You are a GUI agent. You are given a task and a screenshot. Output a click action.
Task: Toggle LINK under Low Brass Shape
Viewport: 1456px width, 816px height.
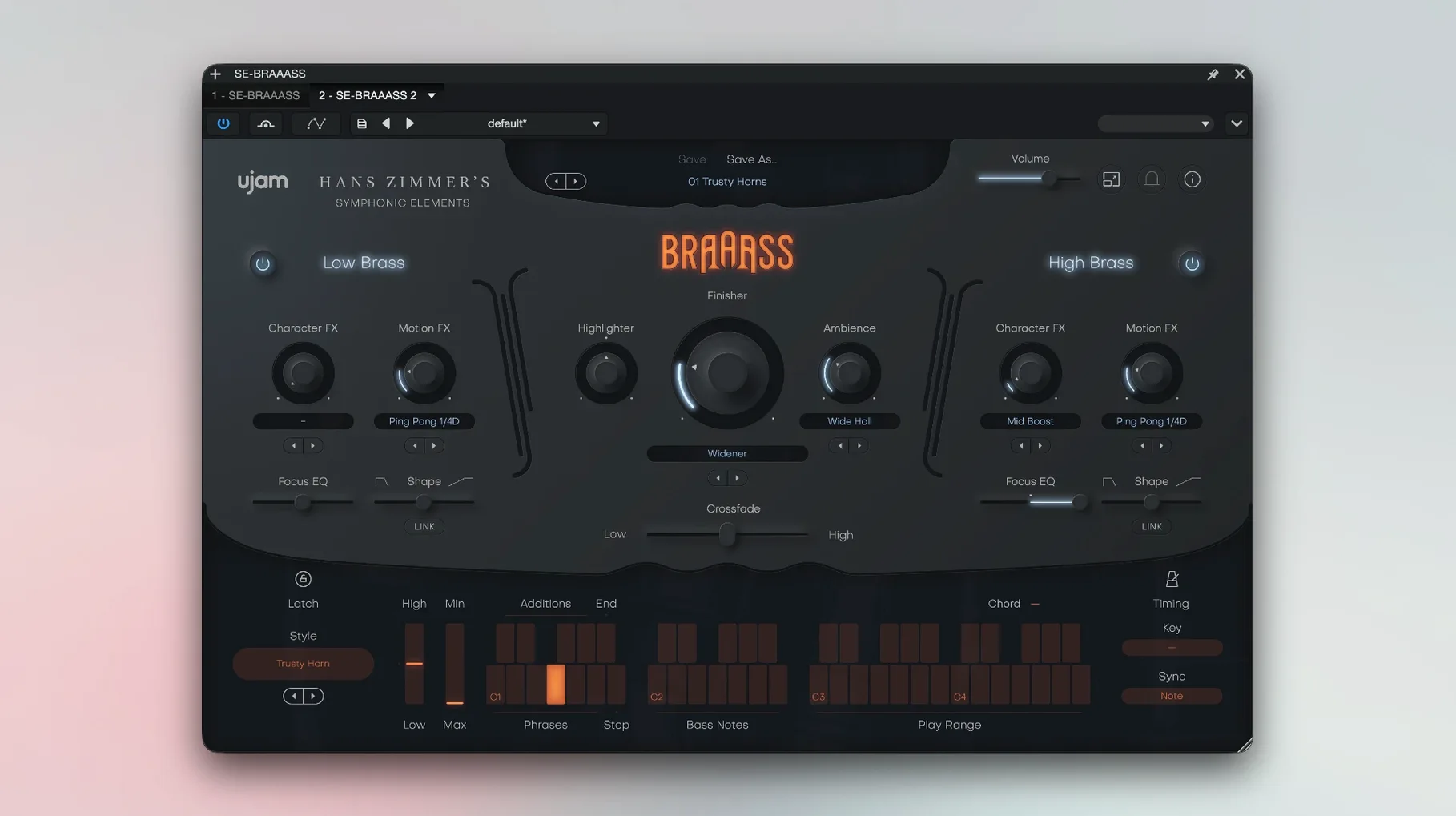click(x=424, y=526)
